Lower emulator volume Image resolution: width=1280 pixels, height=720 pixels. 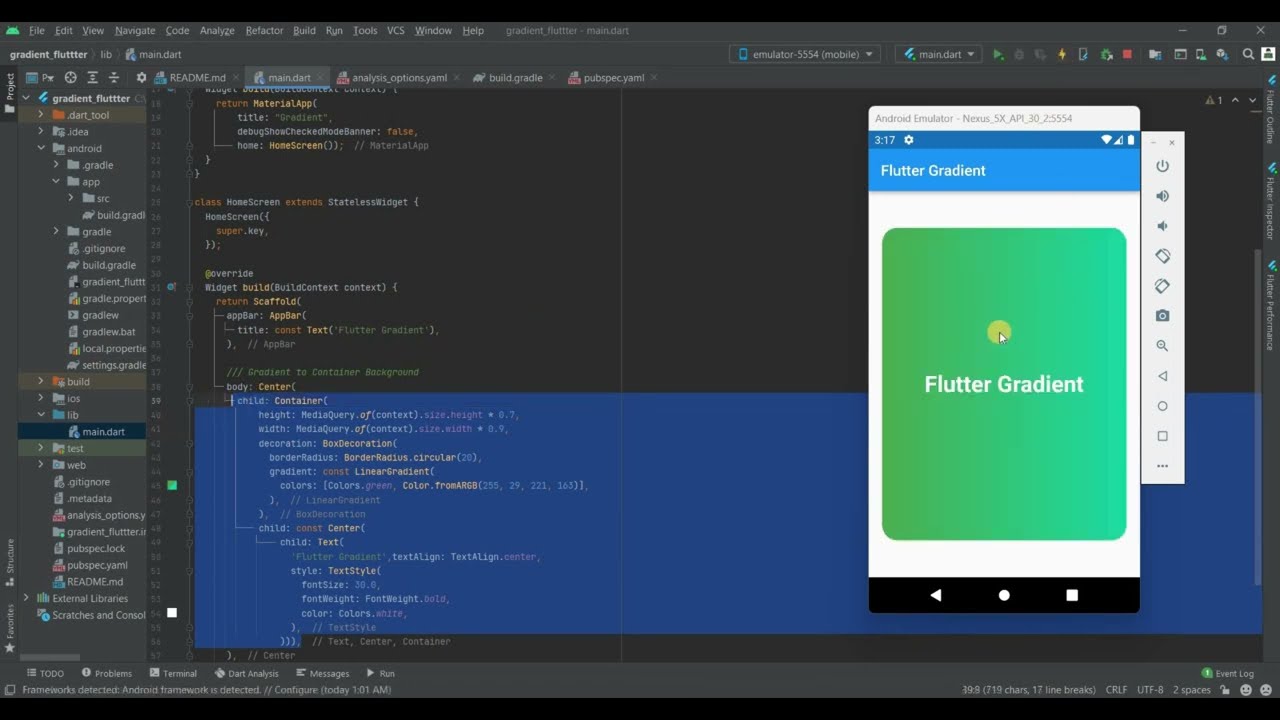coord(1162,226)
